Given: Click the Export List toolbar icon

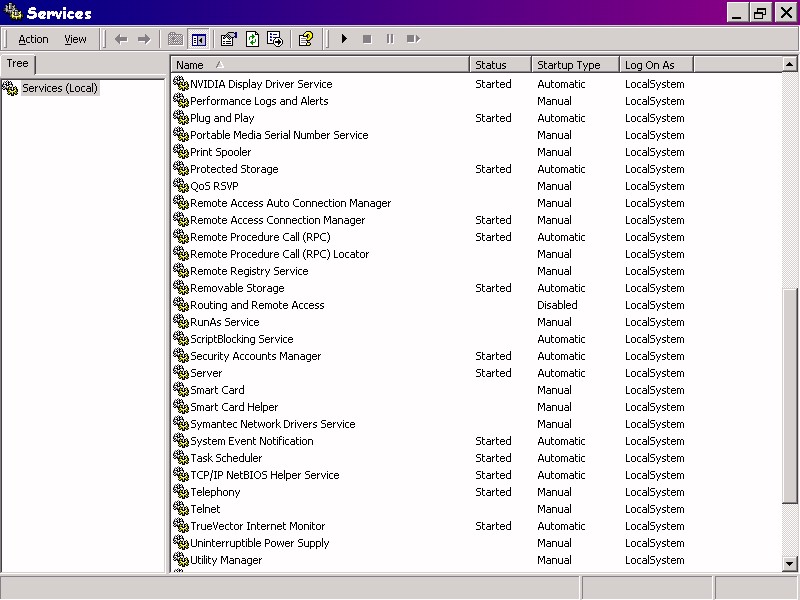Looking at the screenshot, I should [x=275, y=39].
